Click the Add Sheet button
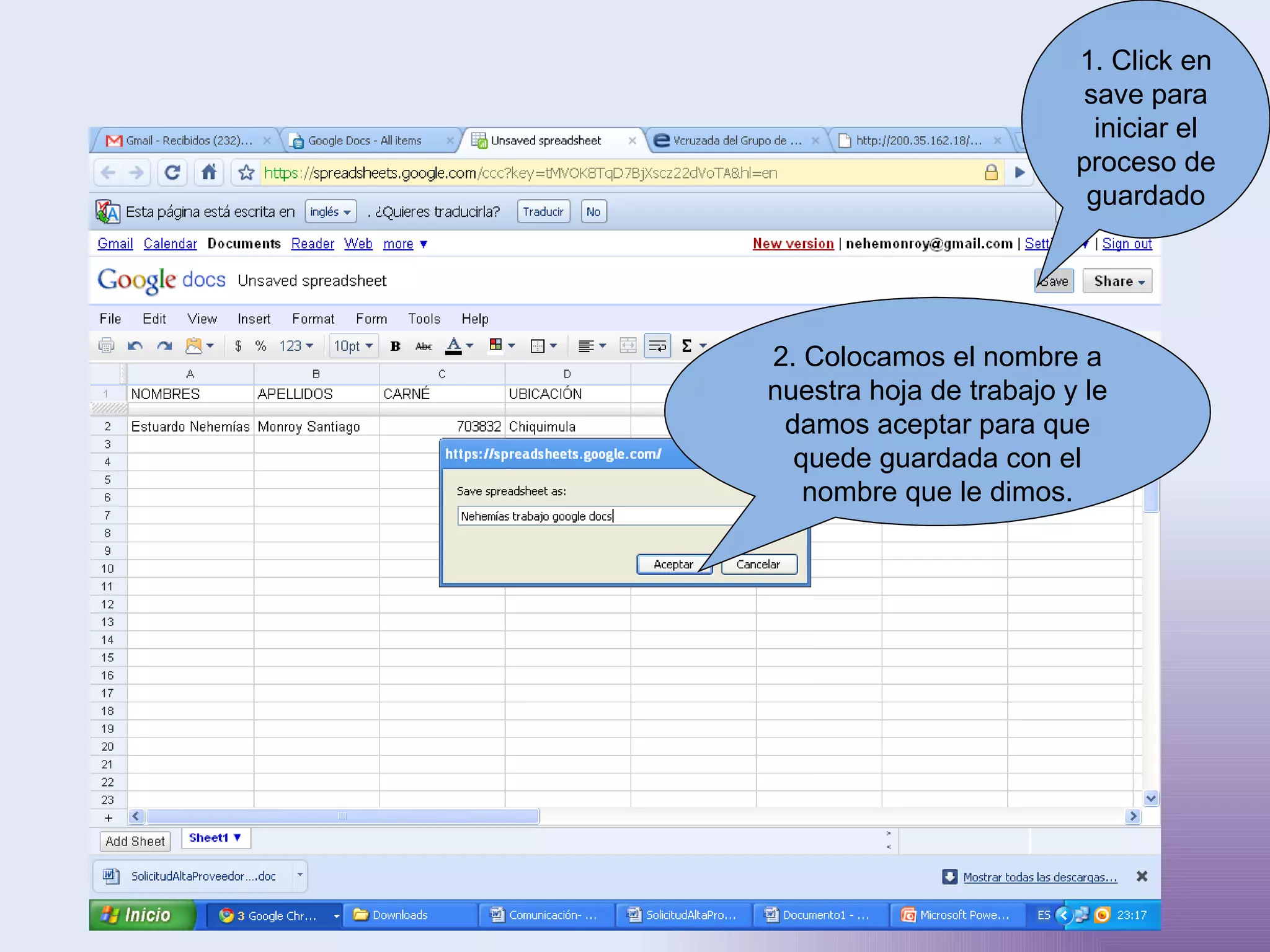This screenshot has height=952, width=1270. point(135,841)
